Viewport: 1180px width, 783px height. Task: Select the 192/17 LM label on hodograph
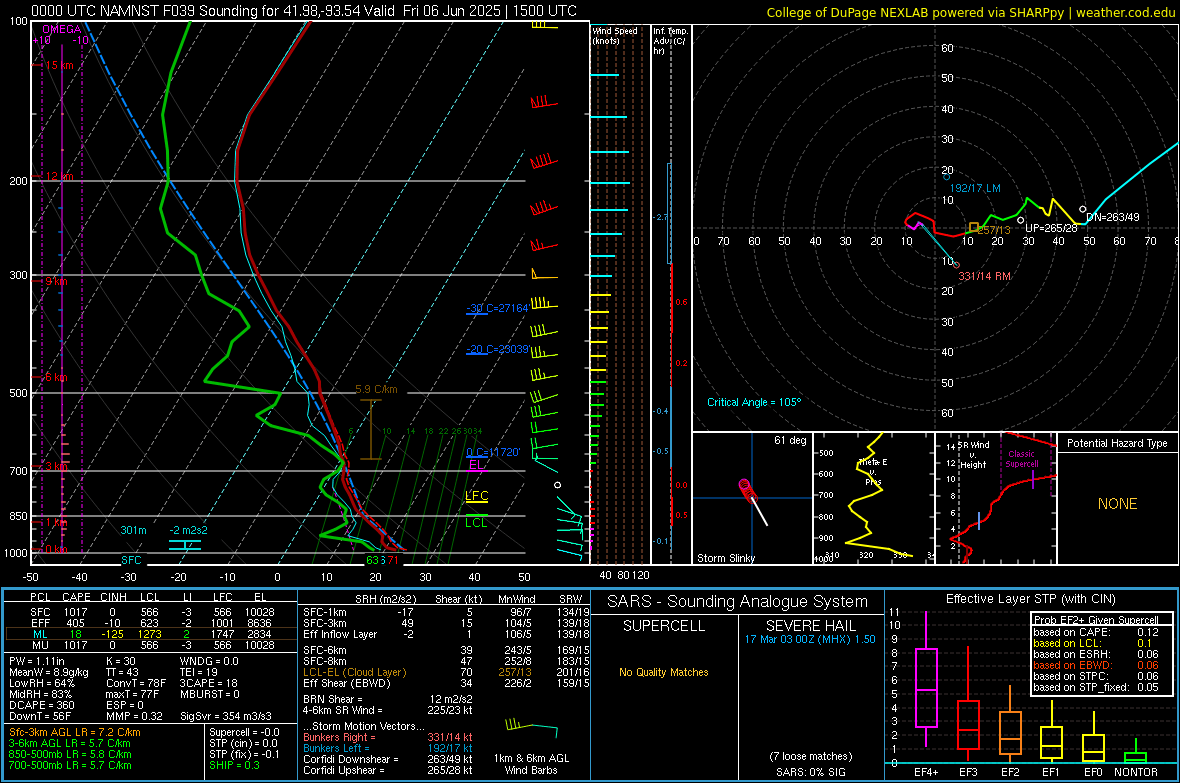975,188
